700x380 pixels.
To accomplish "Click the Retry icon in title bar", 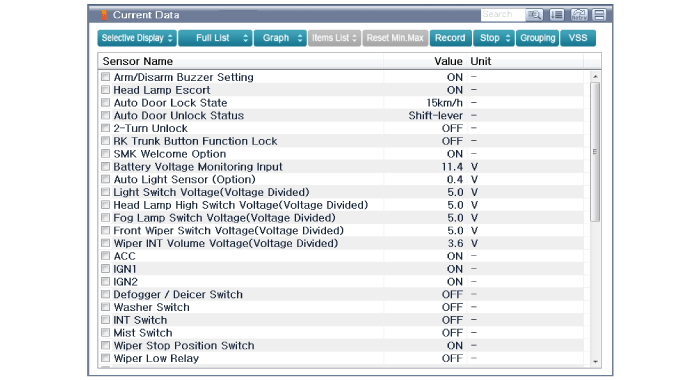I will (579, 15).
